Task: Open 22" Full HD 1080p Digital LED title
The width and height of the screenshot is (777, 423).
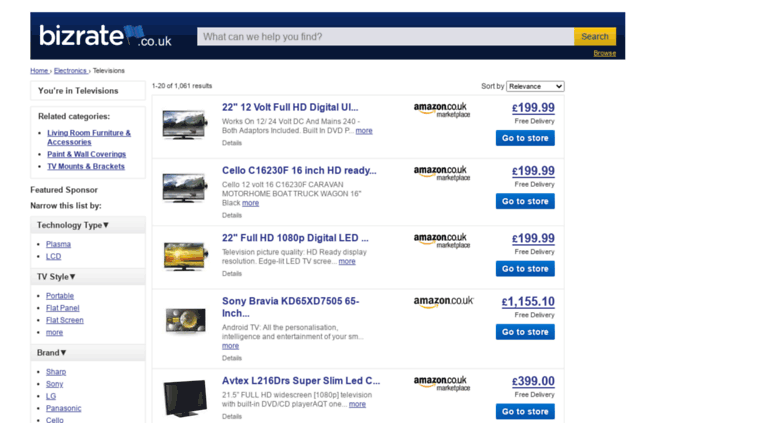Action: pos(295,238)
